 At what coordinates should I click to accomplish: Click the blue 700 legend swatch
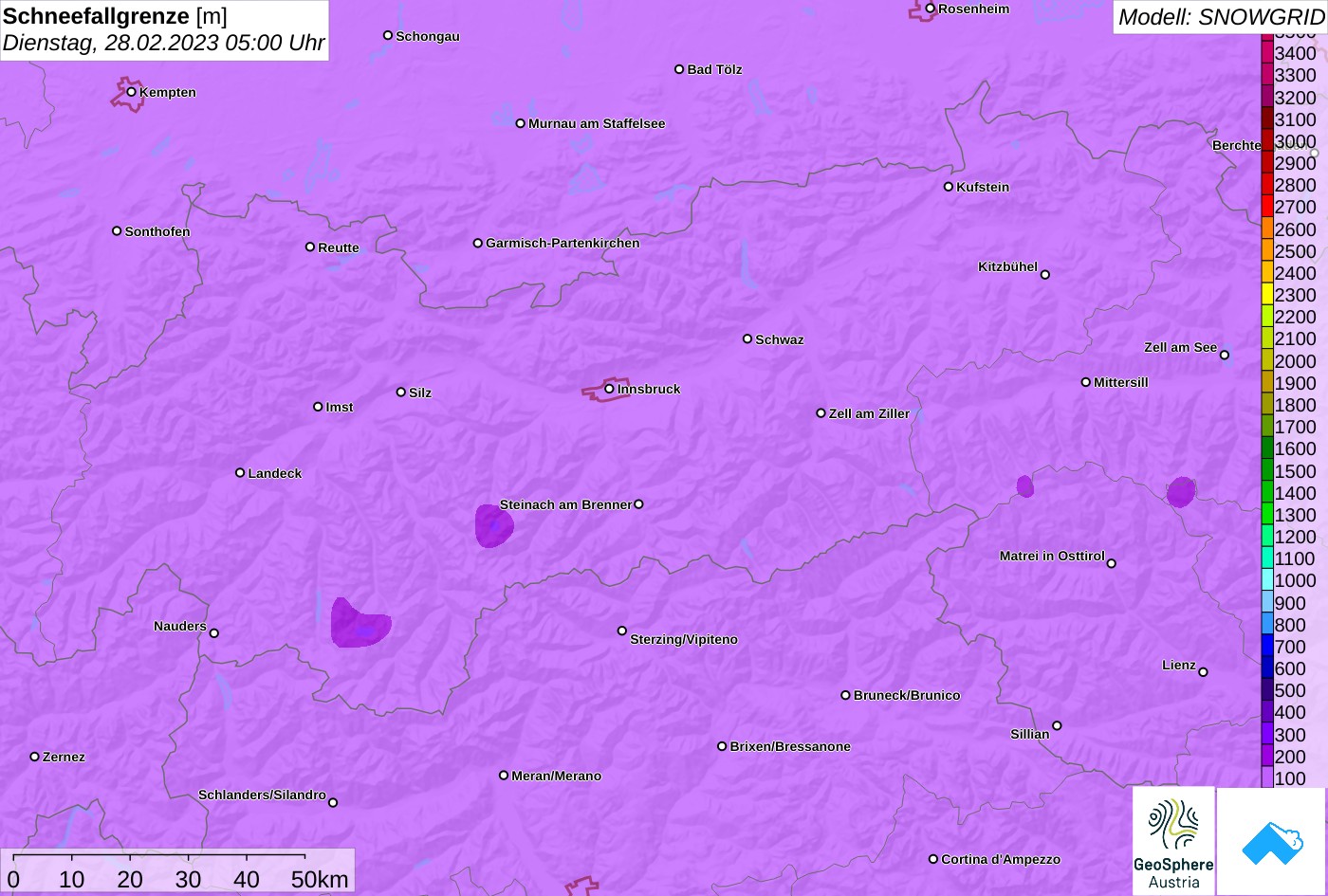[1267, 646]
